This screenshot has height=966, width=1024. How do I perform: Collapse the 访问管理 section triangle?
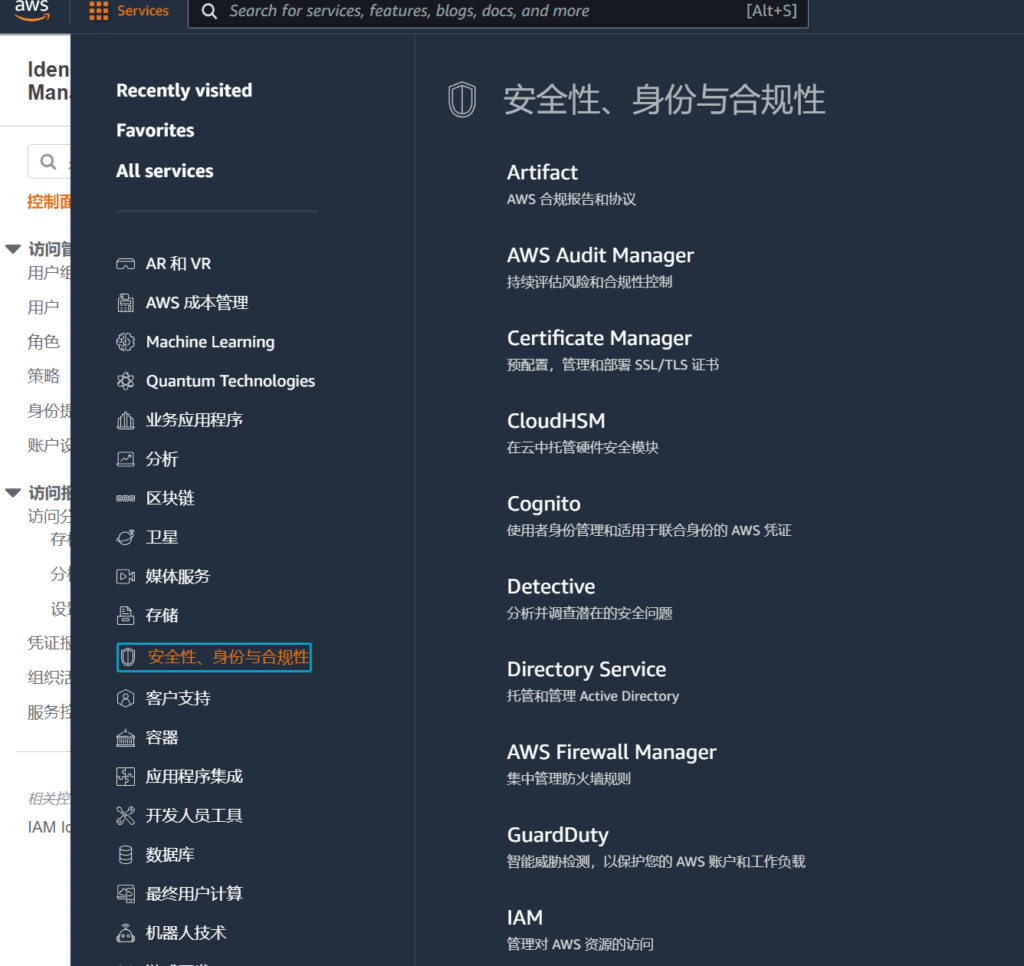[x=13, y=249]
